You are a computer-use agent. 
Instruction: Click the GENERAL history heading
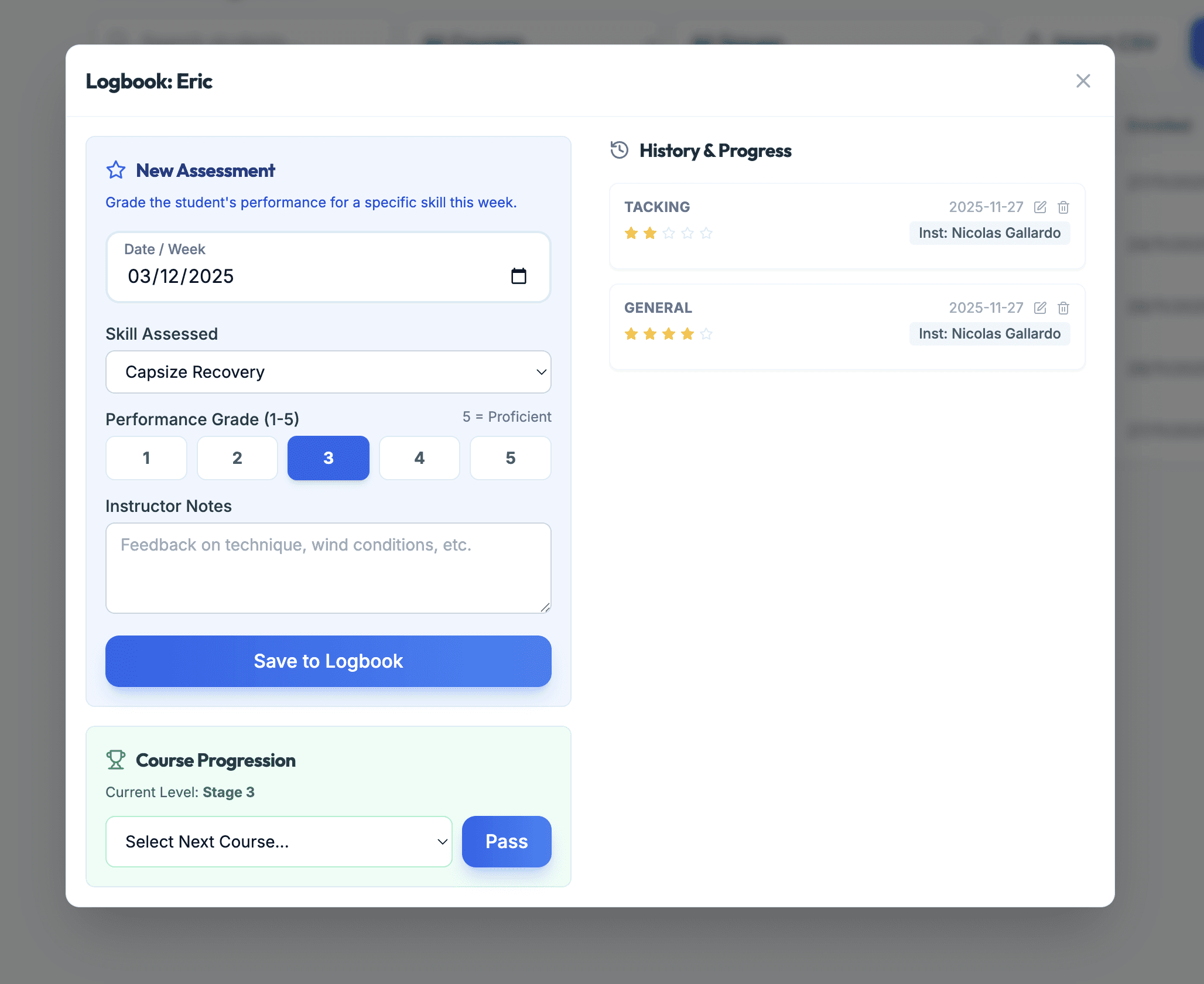click(658, 307)
